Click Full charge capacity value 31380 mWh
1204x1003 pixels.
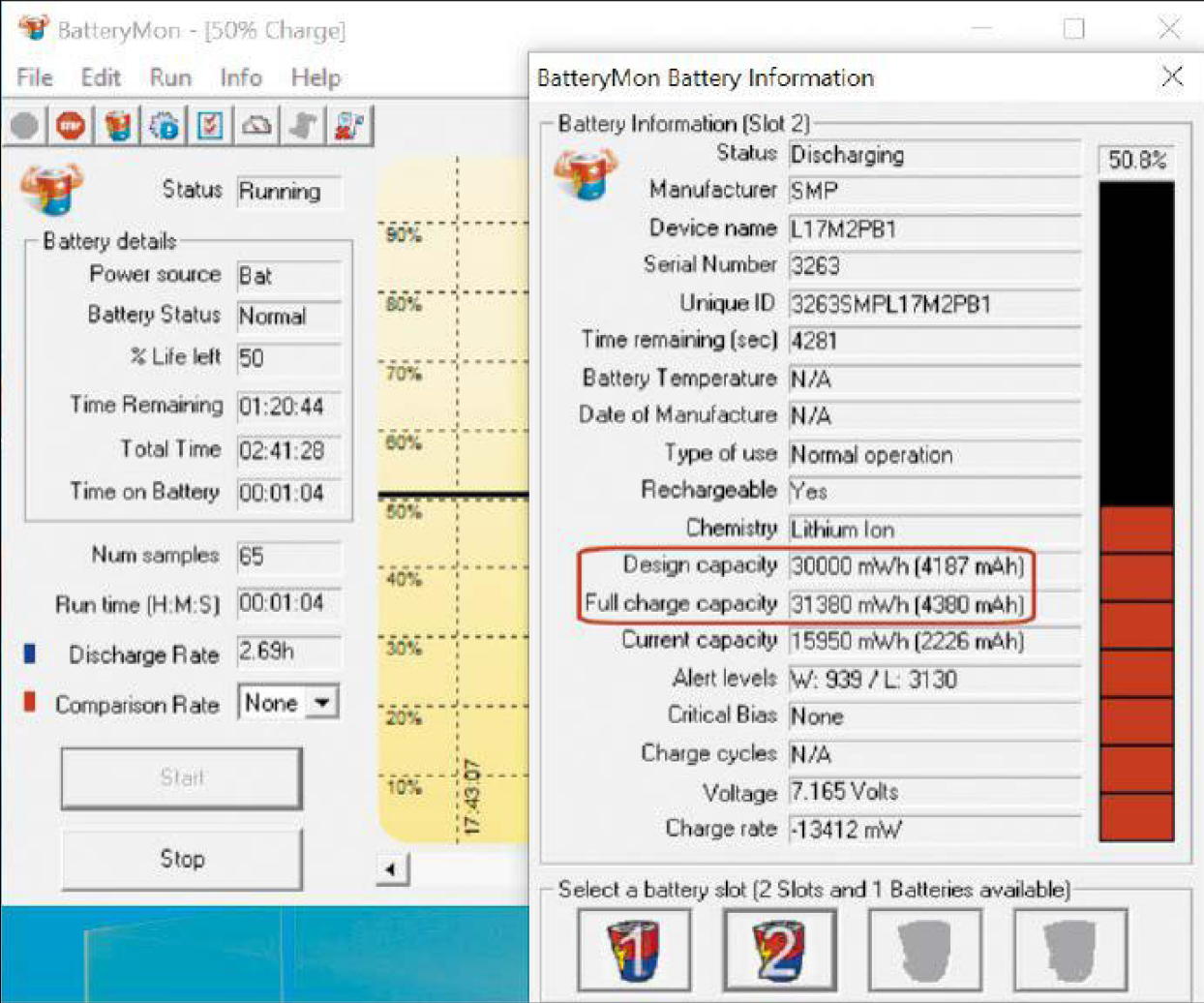point(935,604)
